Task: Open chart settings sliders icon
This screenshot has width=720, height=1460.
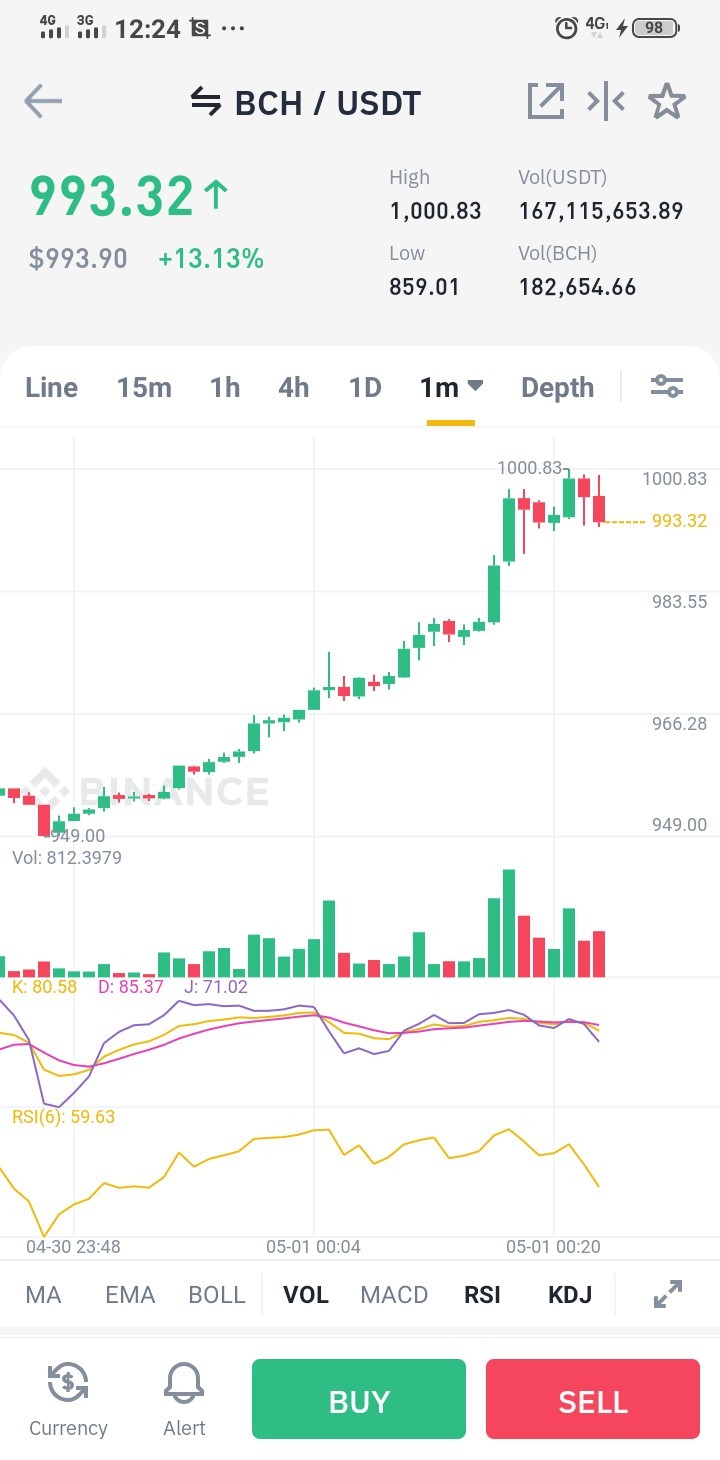Action: pyautogui.click(x=667, y=386)
